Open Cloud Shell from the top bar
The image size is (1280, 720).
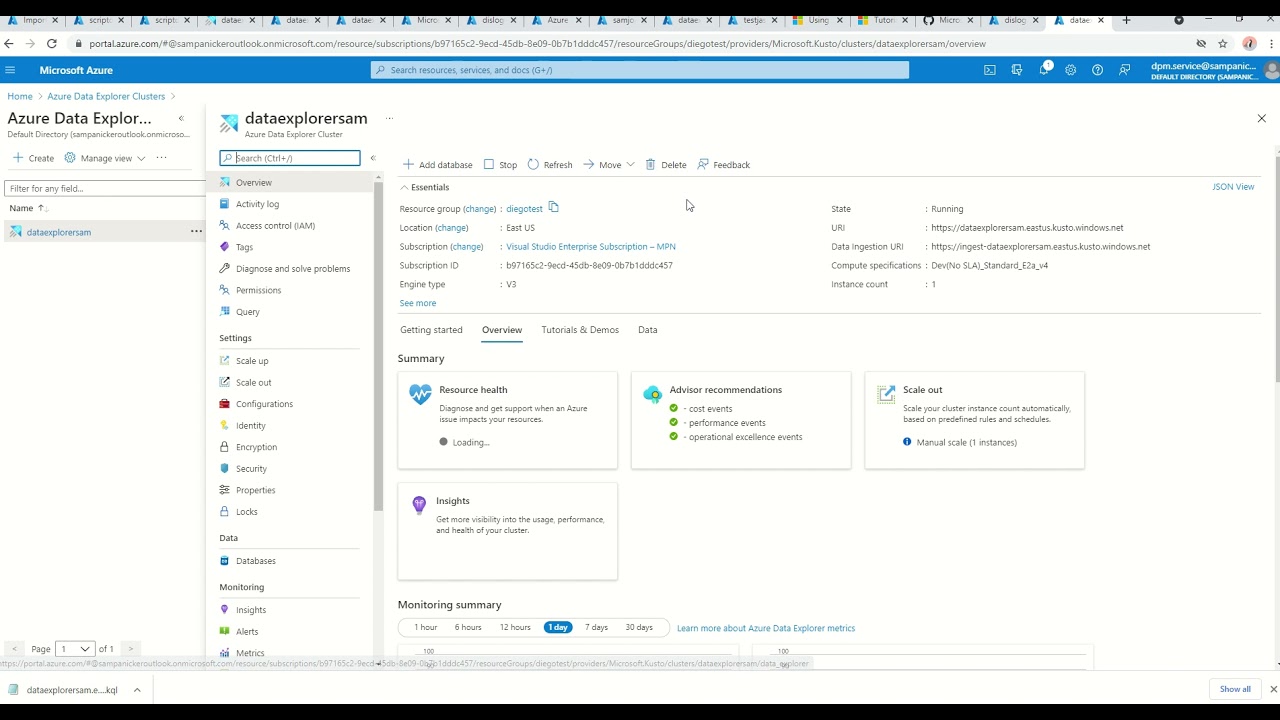(990, 70)
